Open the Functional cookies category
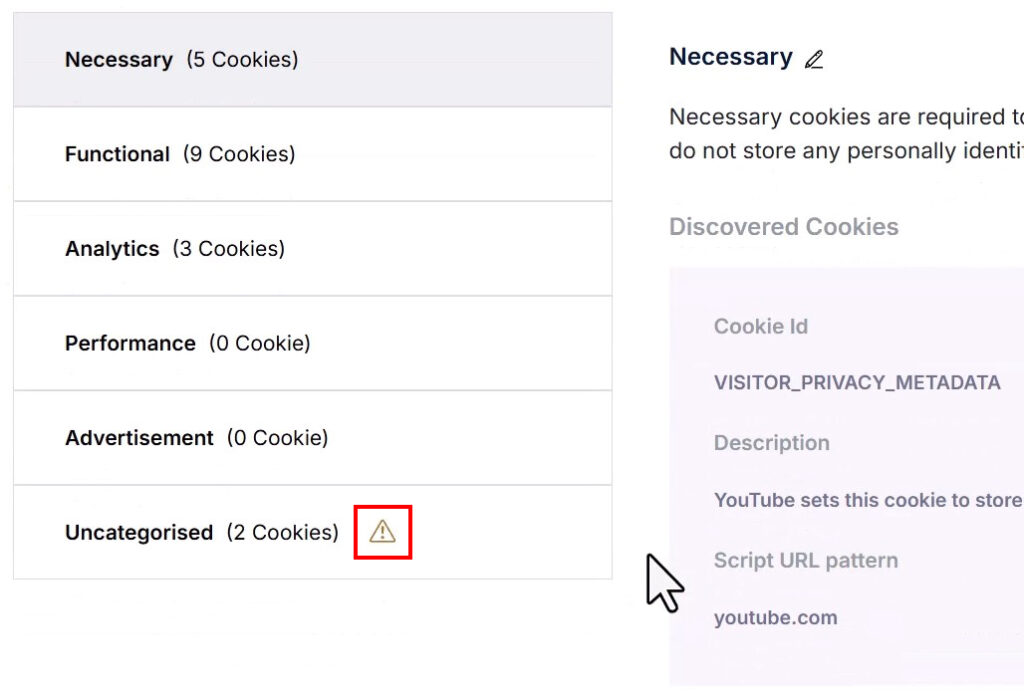Screen dimensions: 1024x700 tap(312, 154)
